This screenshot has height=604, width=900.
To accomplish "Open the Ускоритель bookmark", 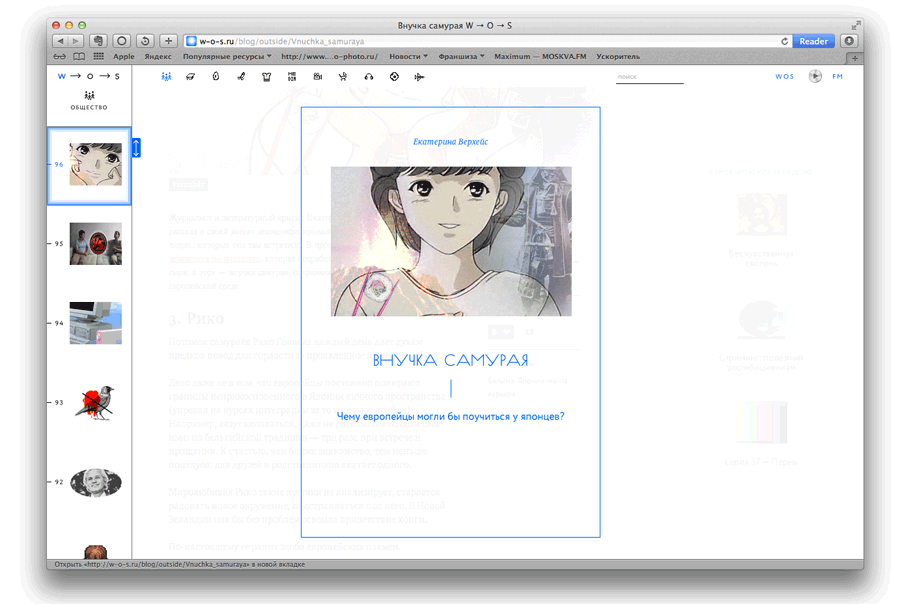I will point(618,56).
